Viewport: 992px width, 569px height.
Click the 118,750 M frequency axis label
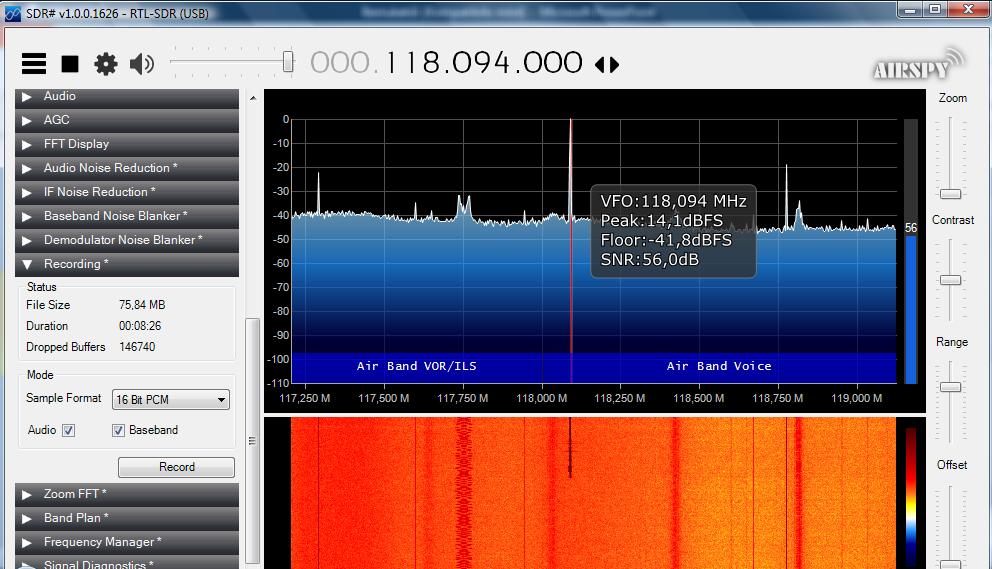778,398
